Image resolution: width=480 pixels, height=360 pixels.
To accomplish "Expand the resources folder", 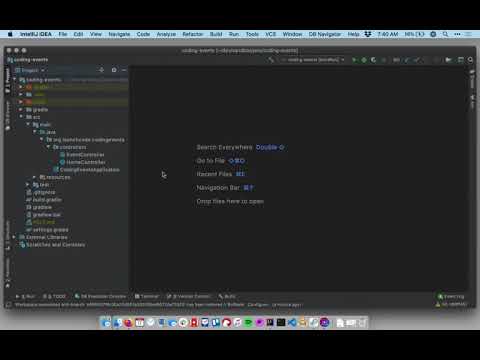I will (34, 177).
